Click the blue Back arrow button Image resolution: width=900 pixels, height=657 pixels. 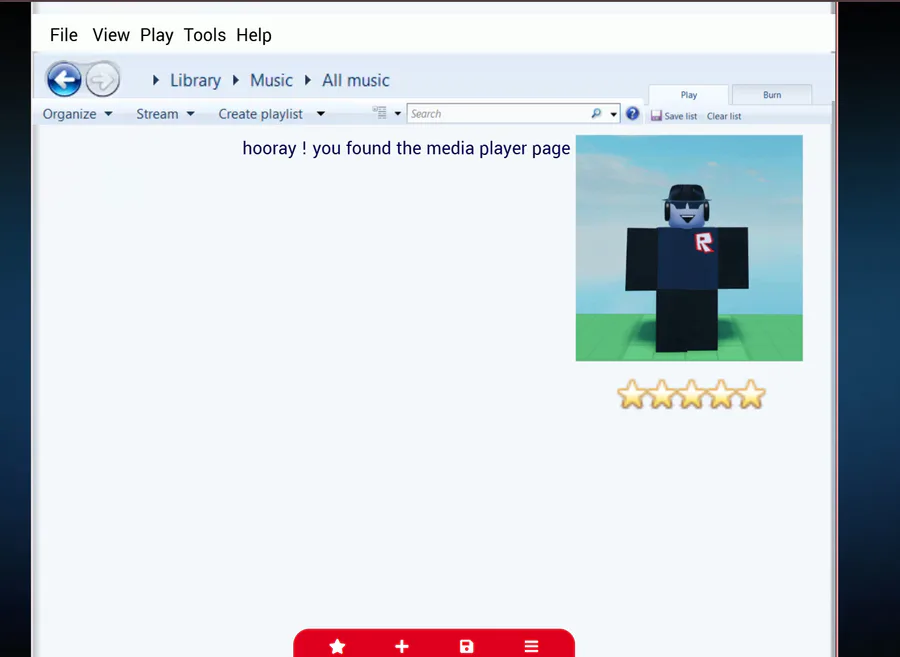(64, 79)
